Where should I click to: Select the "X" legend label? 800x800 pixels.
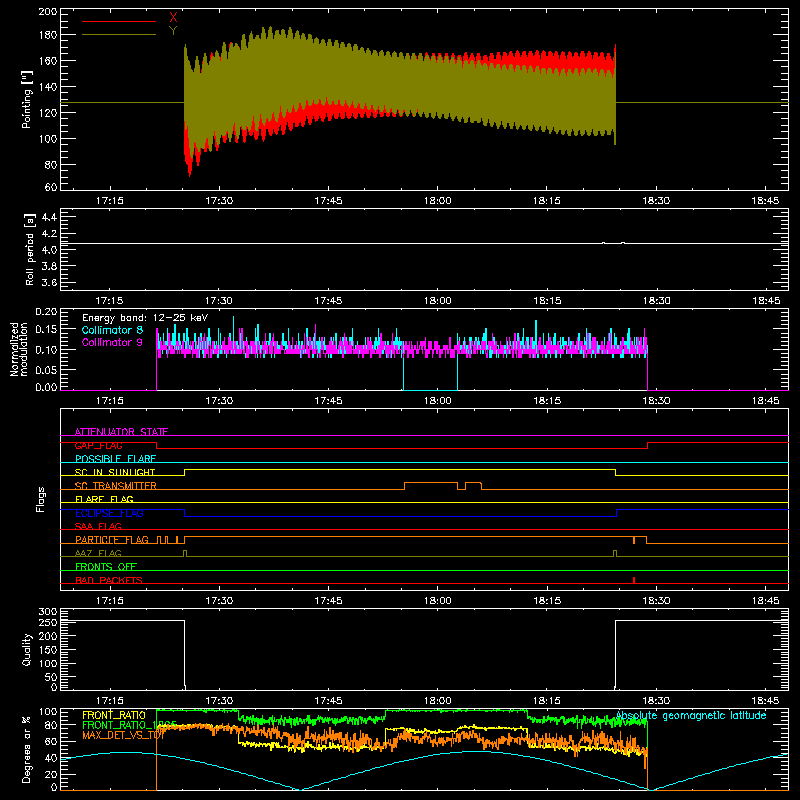[x=173, y=18]
